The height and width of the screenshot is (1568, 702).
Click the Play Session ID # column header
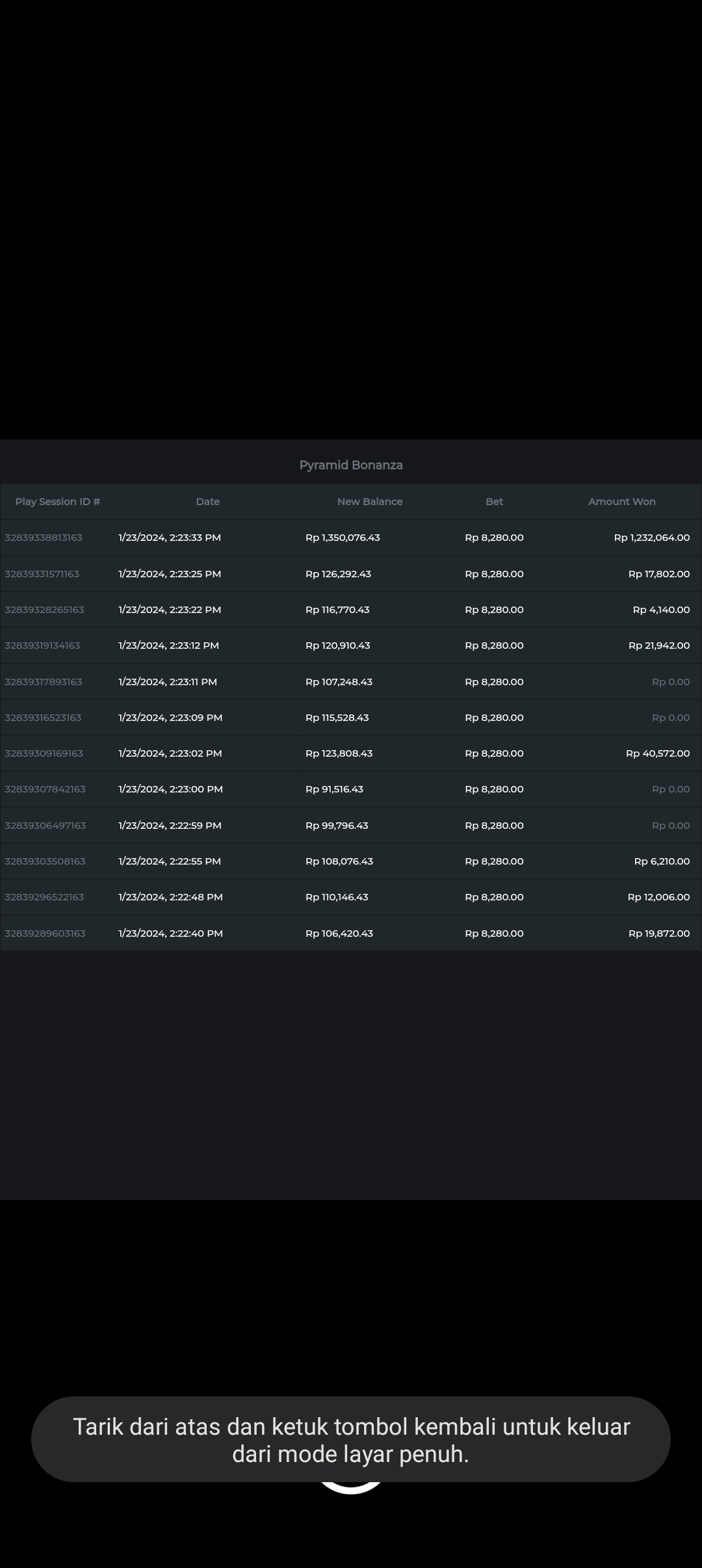(58, 501)
